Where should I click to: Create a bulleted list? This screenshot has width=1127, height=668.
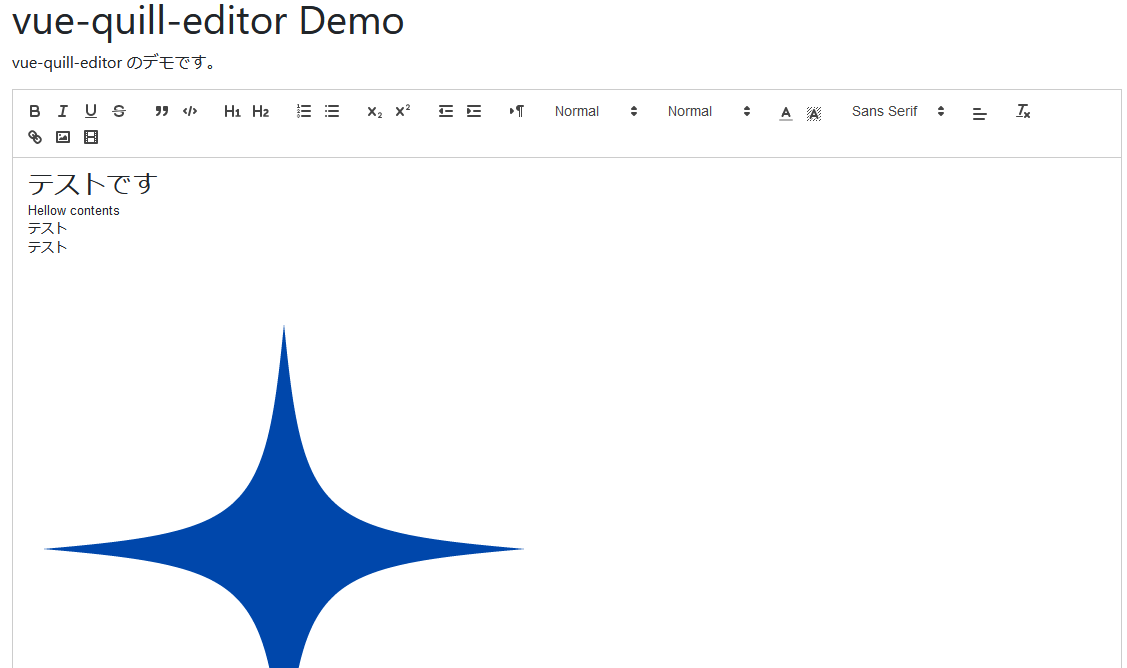tap(331, 111)
